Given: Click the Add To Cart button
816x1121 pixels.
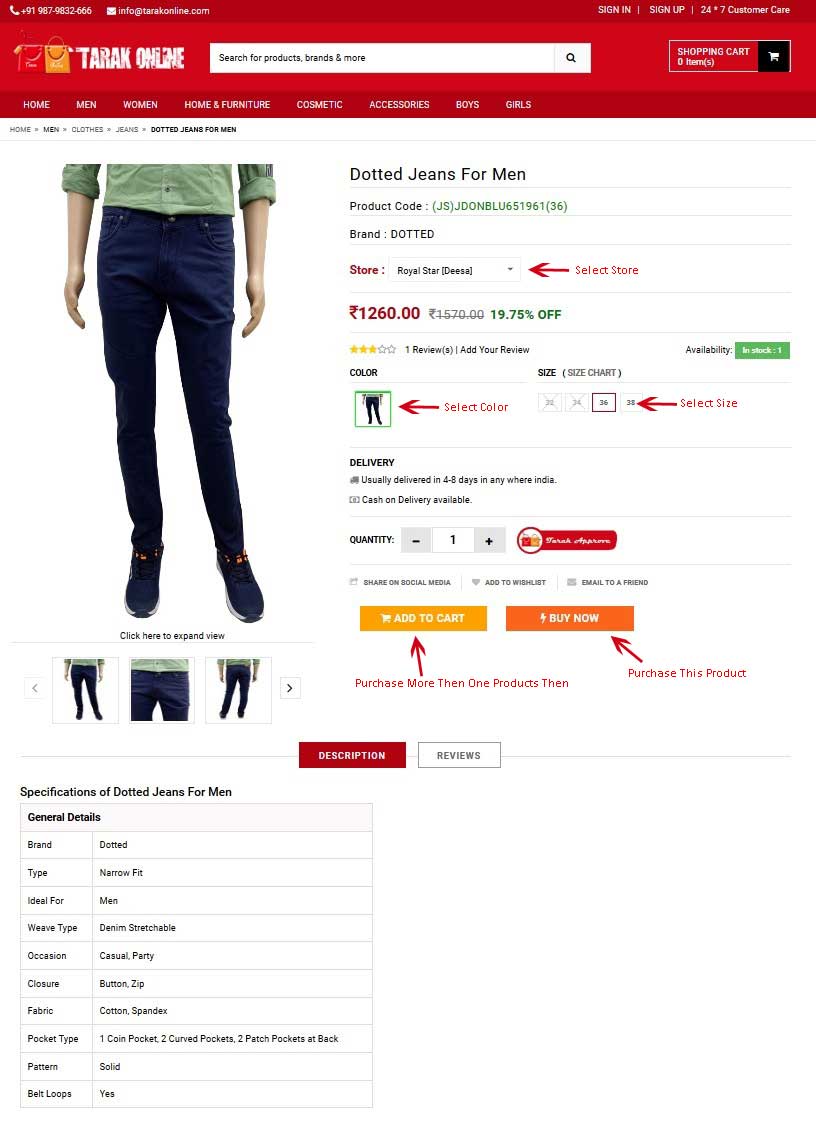Looking at the screenshot, I should (x=423, y=618).
